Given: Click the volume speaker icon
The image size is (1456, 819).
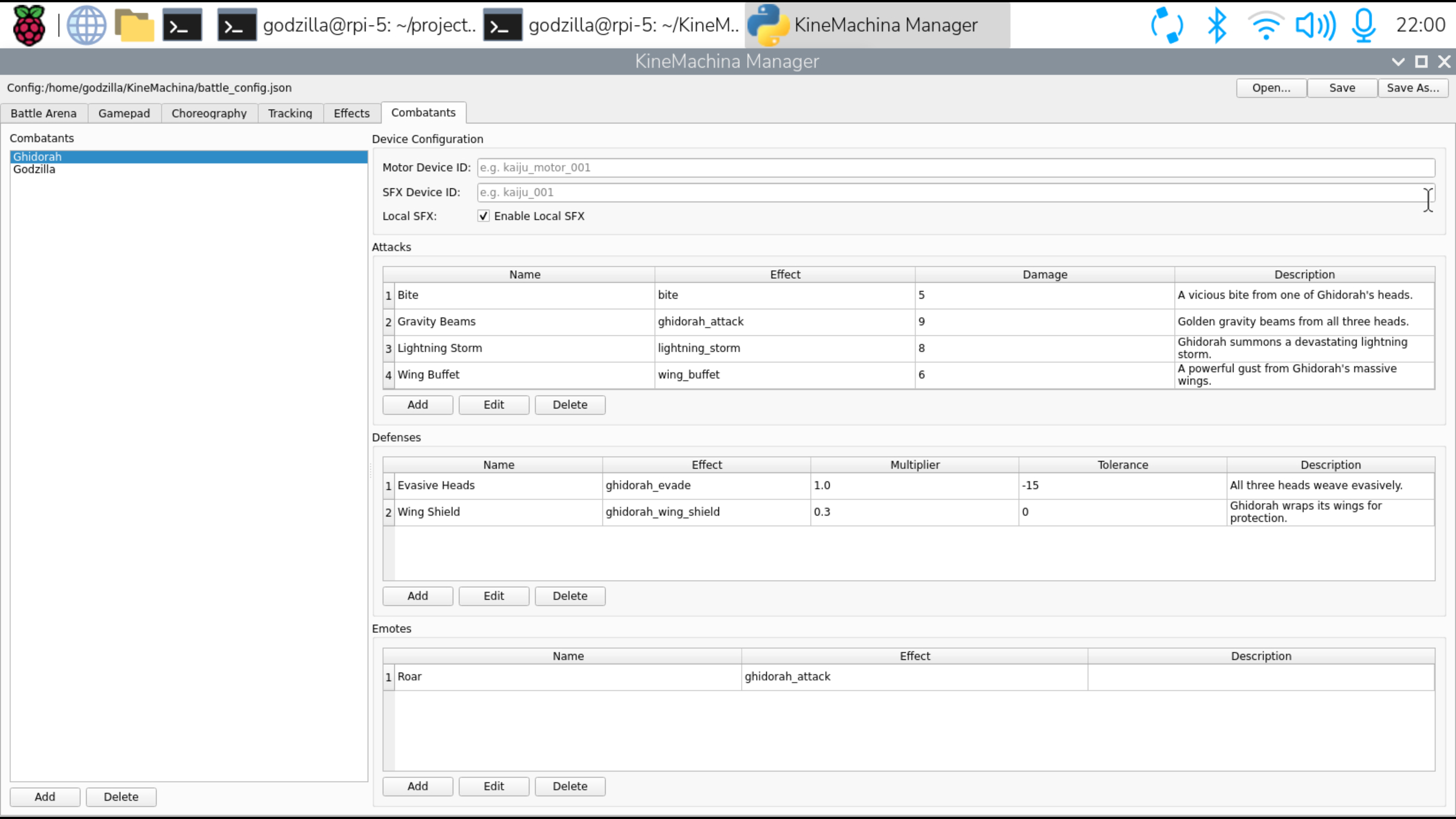Looking at the screenshot, I should [x=1315, y=25].
